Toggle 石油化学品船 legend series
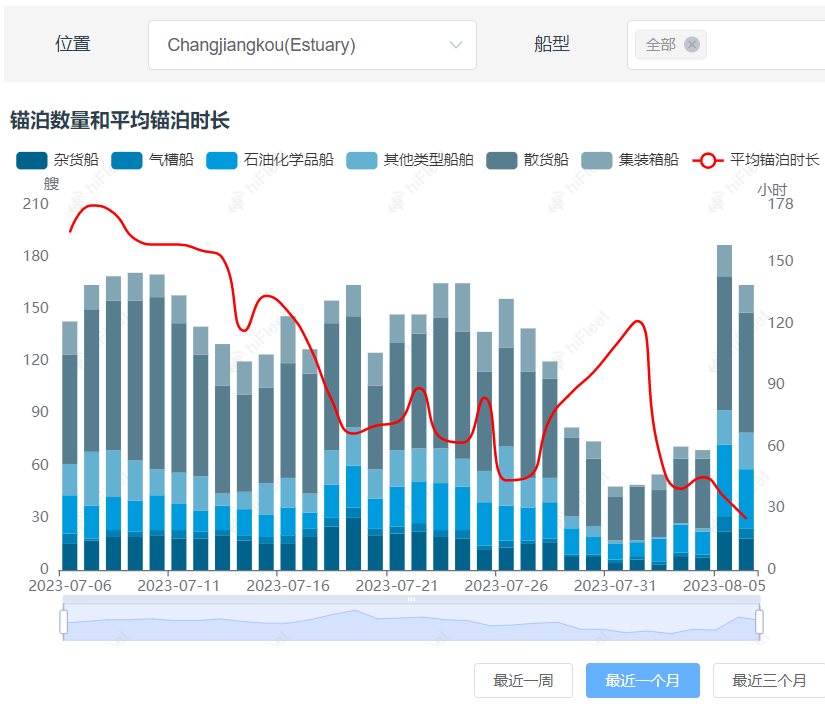Viewport: 825px width, 710px height. (270, 160)
